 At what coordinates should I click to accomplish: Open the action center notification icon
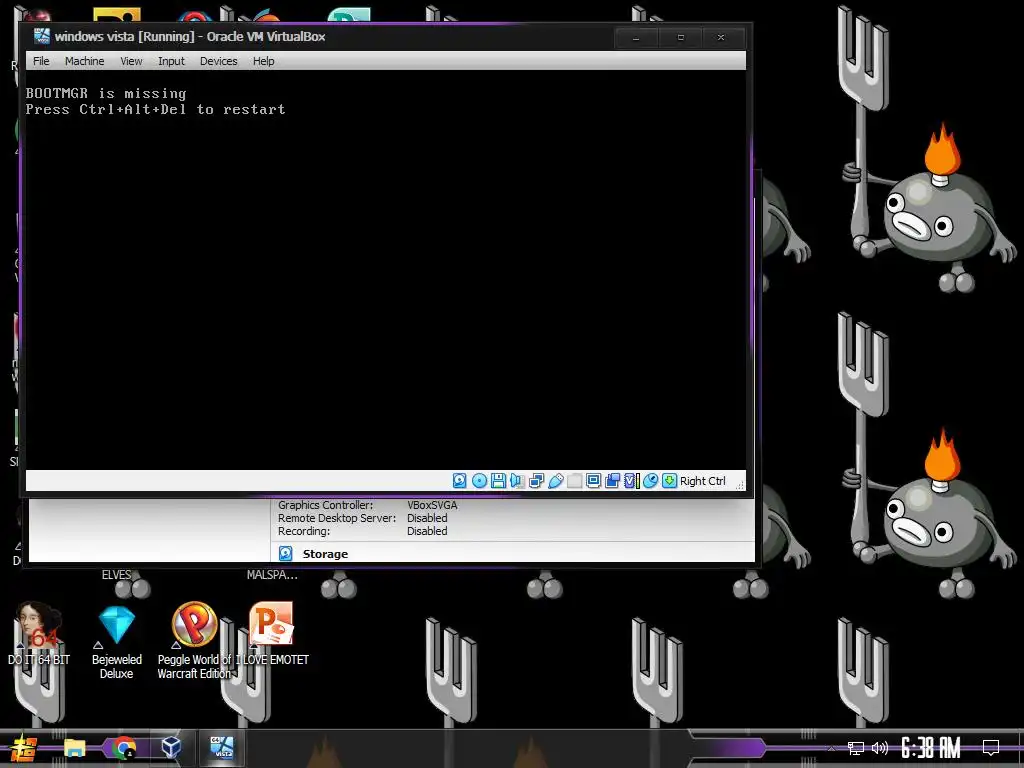[991, 748]
